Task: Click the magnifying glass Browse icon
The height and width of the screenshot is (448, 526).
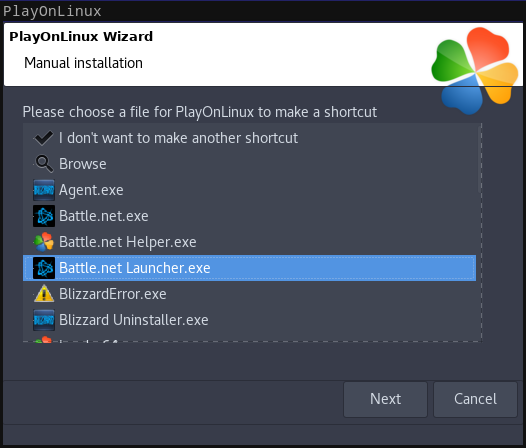Action: click(44, 164)
